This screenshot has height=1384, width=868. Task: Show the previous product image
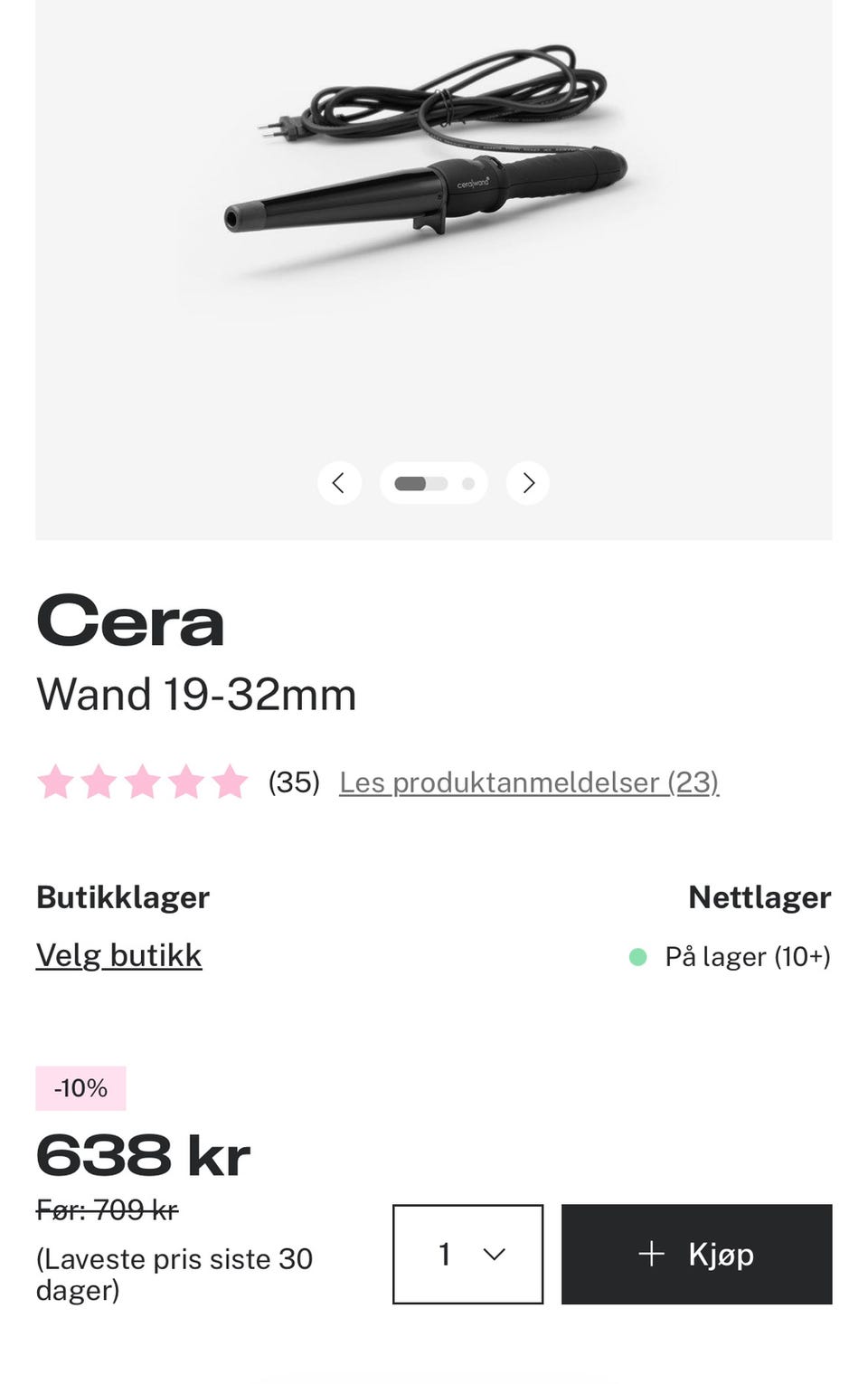339,483
